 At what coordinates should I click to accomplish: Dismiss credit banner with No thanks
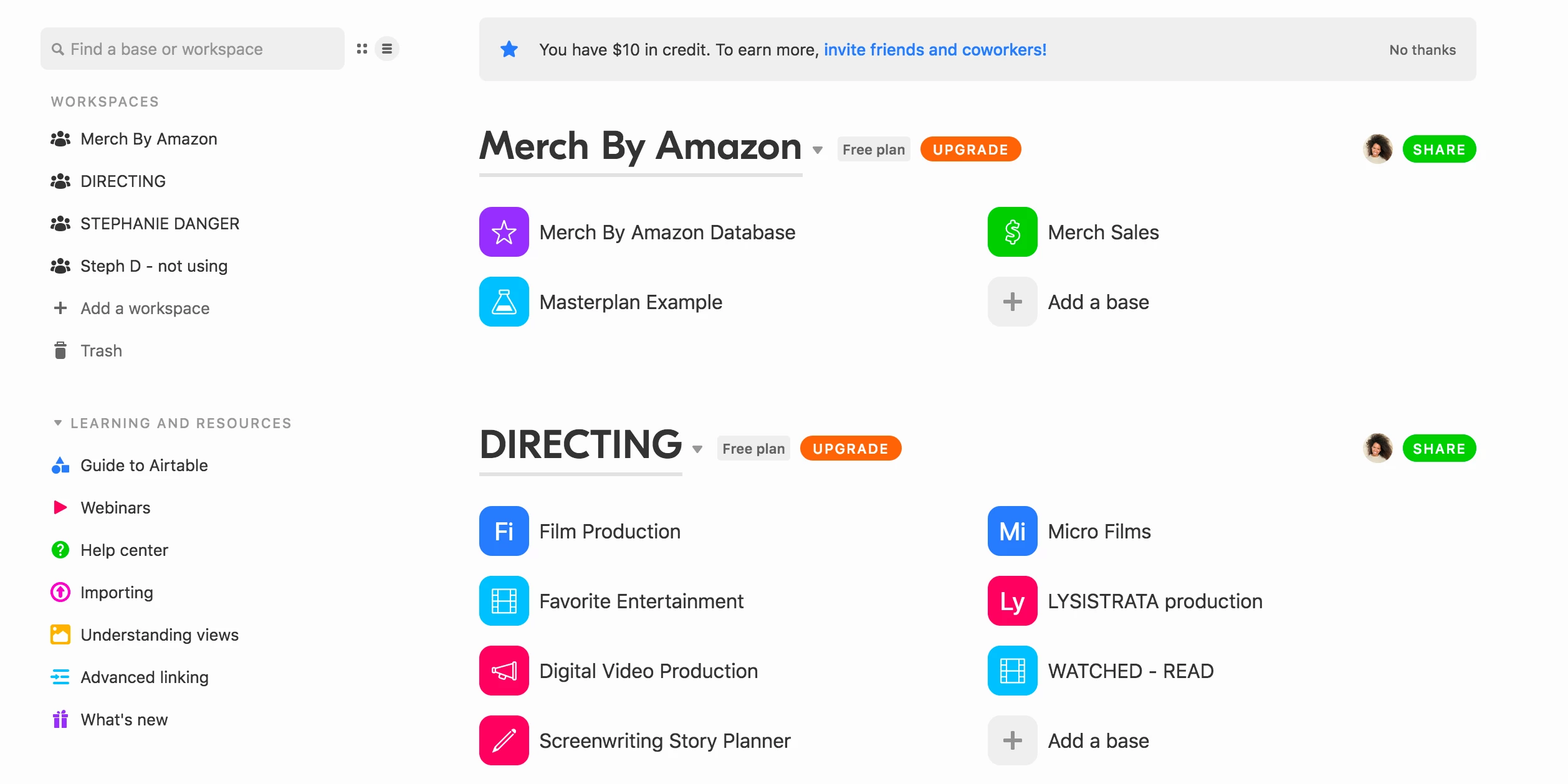1422,50
